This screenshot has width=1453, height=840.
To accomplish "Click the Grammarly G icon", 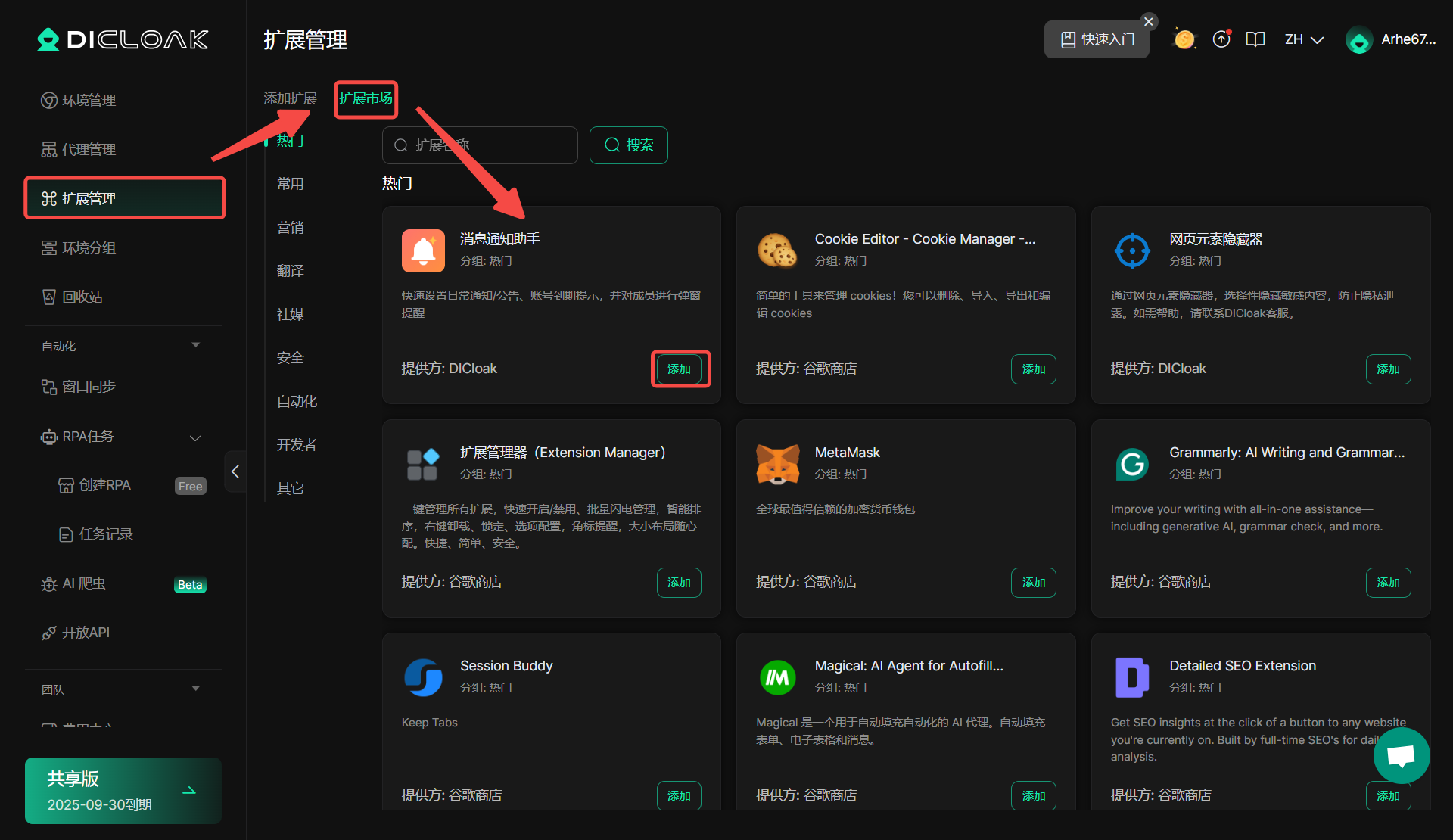I will pos(1132,464).
